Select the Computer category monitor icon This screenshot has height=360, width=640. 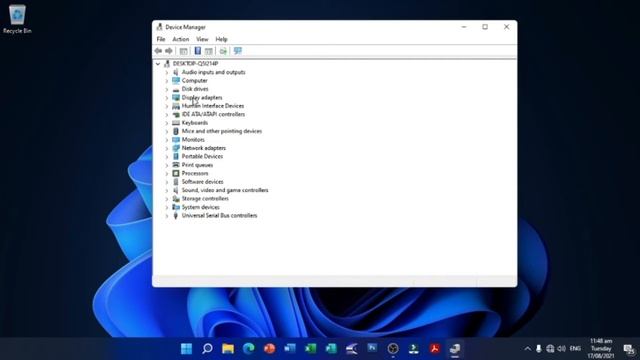coord(176,80)
